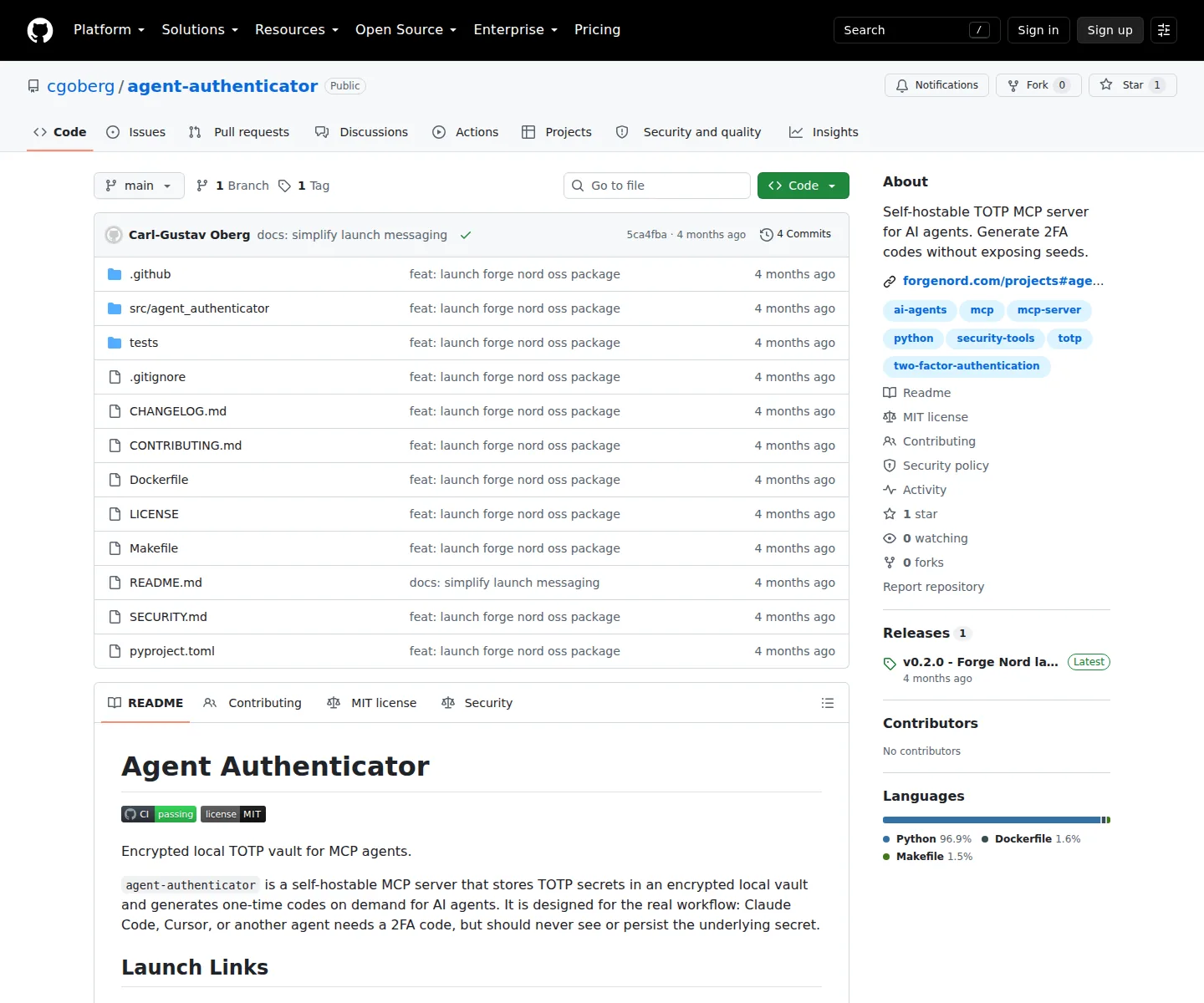The image size is (1204, 1003).
Task: Expand the Solutions menu
Action: [x=200, y=30]
